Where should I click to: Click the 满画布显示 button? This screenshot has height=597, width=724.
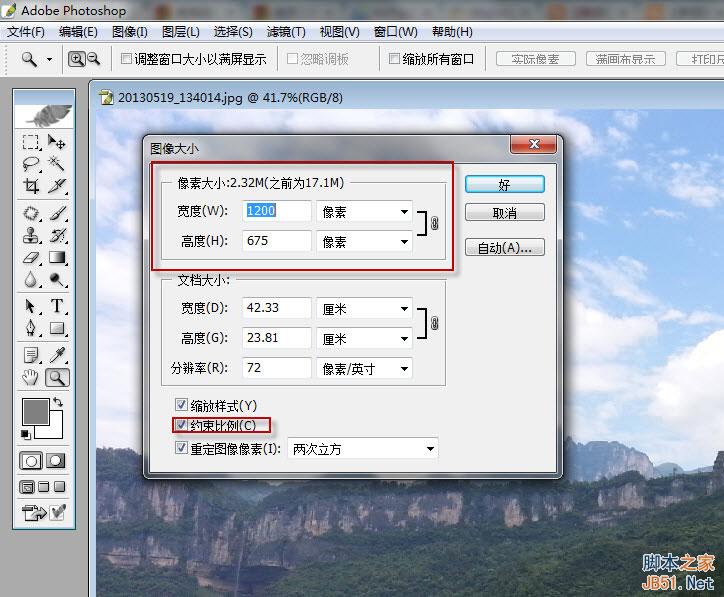pos(626,59)
